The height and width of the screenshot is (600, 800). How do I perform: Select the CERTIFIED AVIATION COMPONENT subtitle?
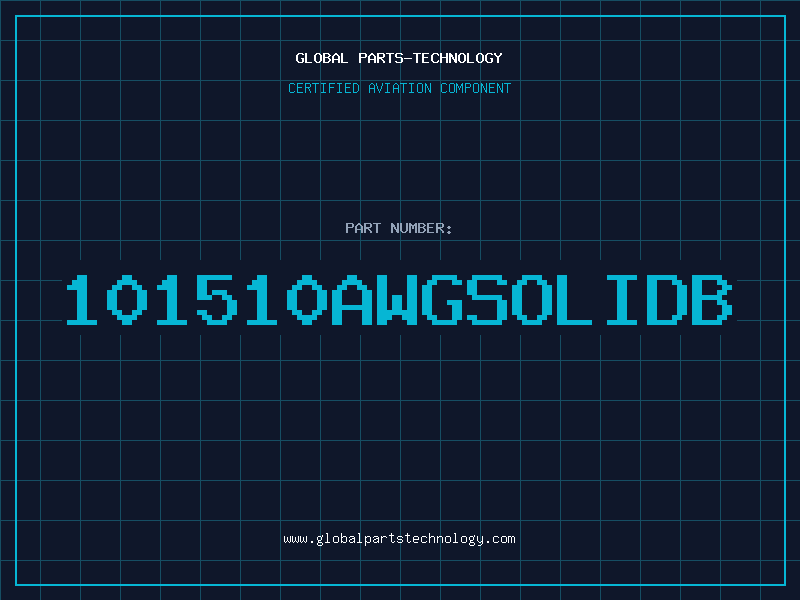tap(399, 88)
